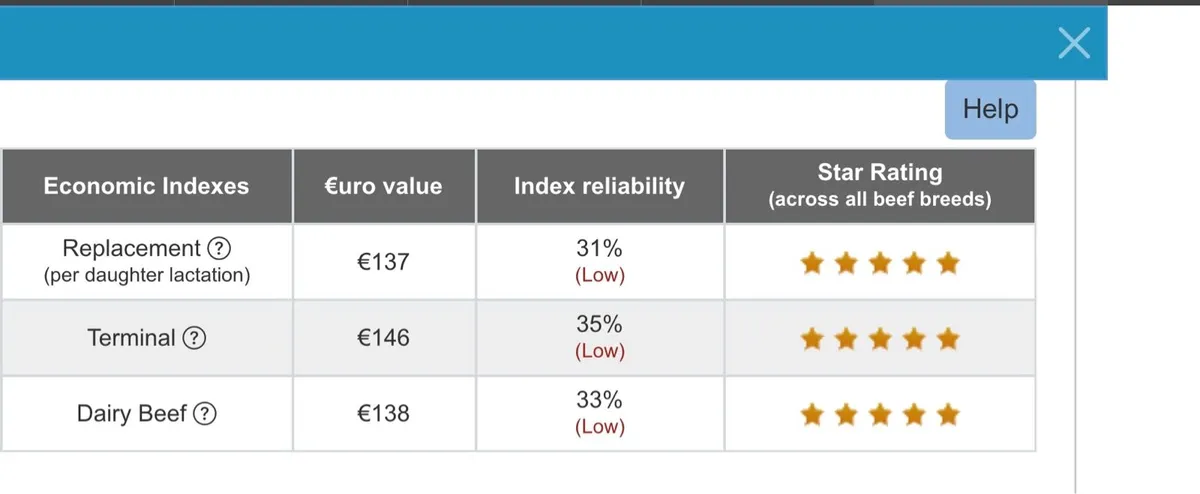
Task: Click the Economic Indexes column header
Action: coord(146,186)
